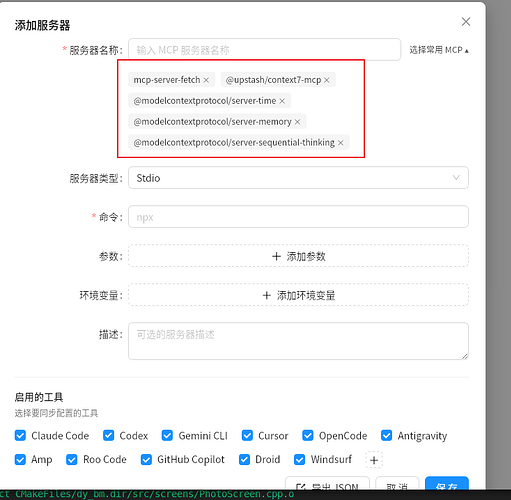The image size is (511, 500).
Task: Toggle the GitHub Copilot checkbox
Action: click(x=146, y=459)
